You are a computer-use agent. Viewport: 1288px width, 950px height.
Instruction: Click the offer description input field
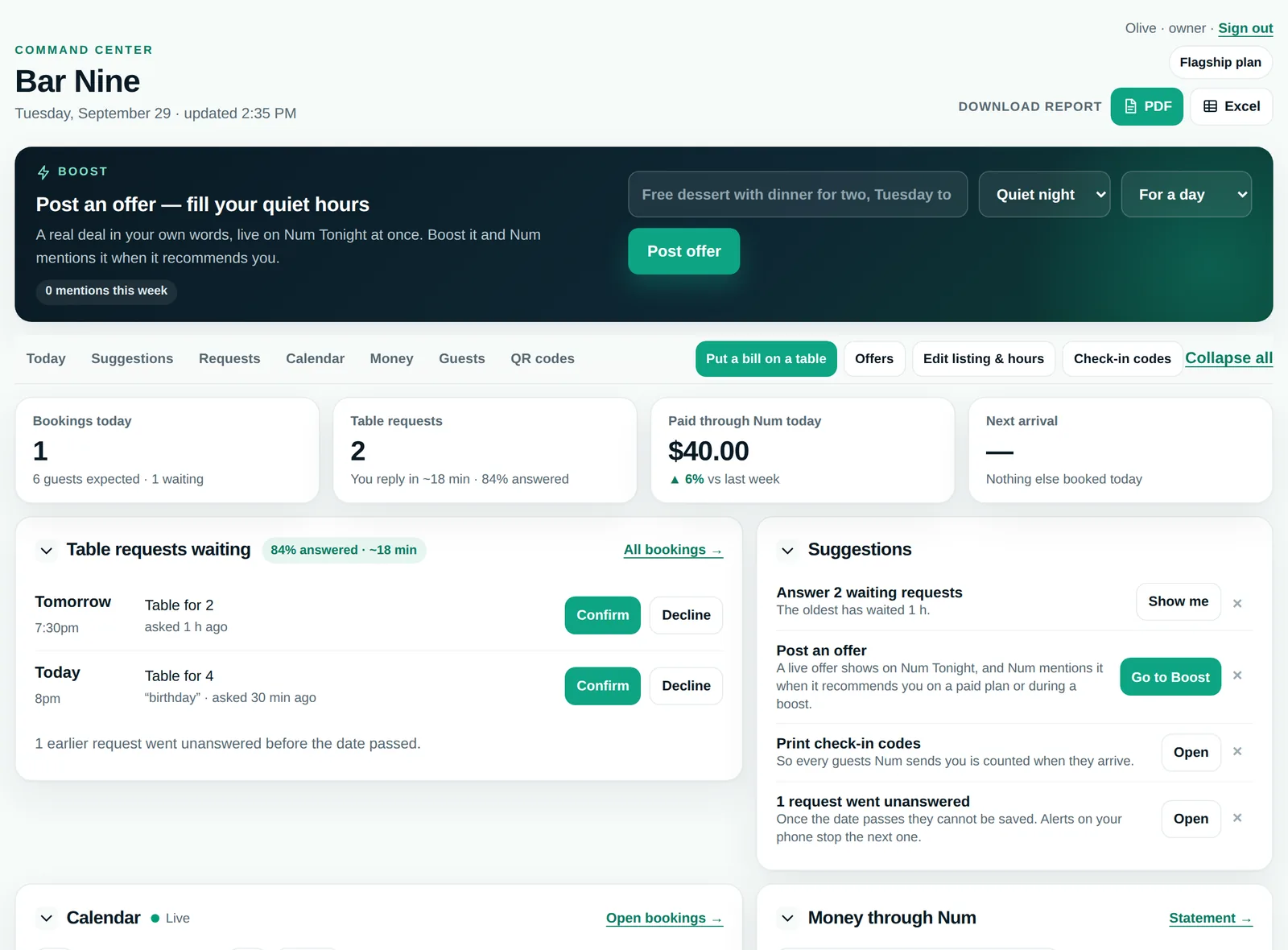coord(798,194)
